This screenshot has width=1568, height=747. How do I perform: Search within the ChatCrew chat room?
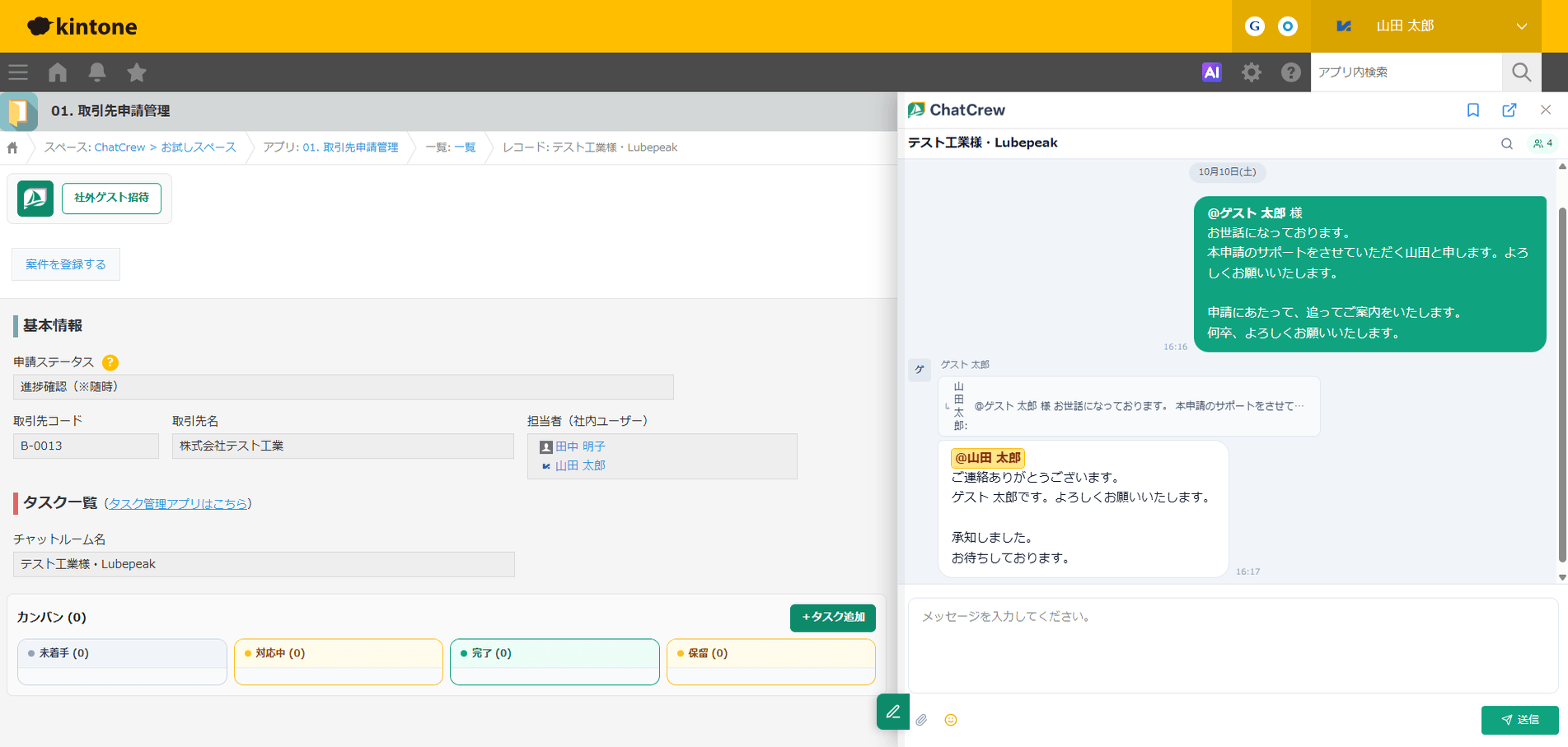click(1507, 143)
